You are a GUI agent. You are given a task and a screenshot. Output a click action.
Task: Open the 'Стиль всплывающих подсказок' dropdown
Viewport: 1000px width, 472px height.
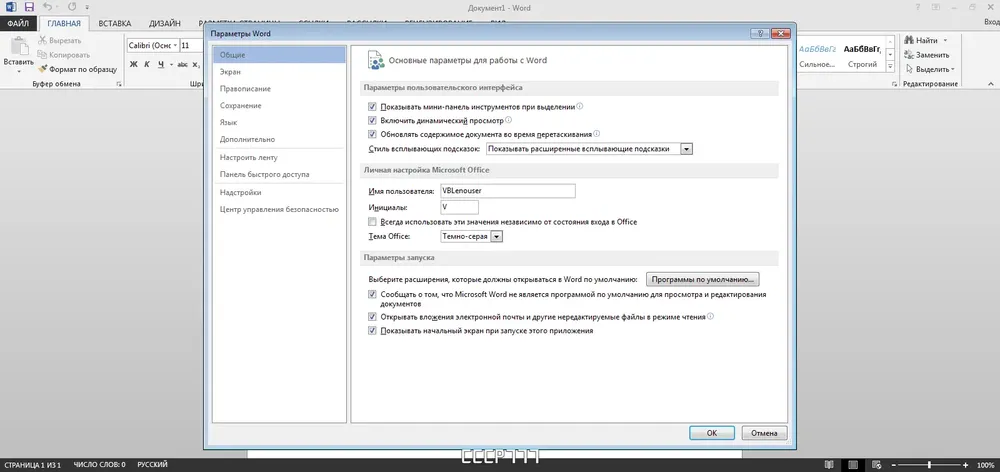click(x=686, y=149)
